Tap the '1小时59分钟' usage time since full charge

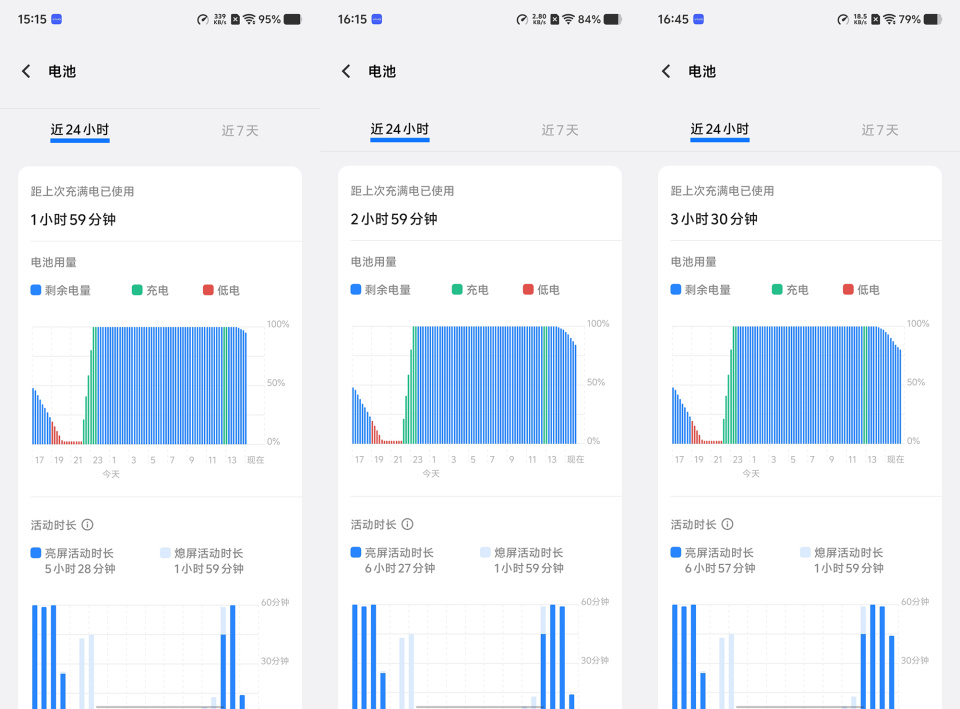[x=73, y=220]
